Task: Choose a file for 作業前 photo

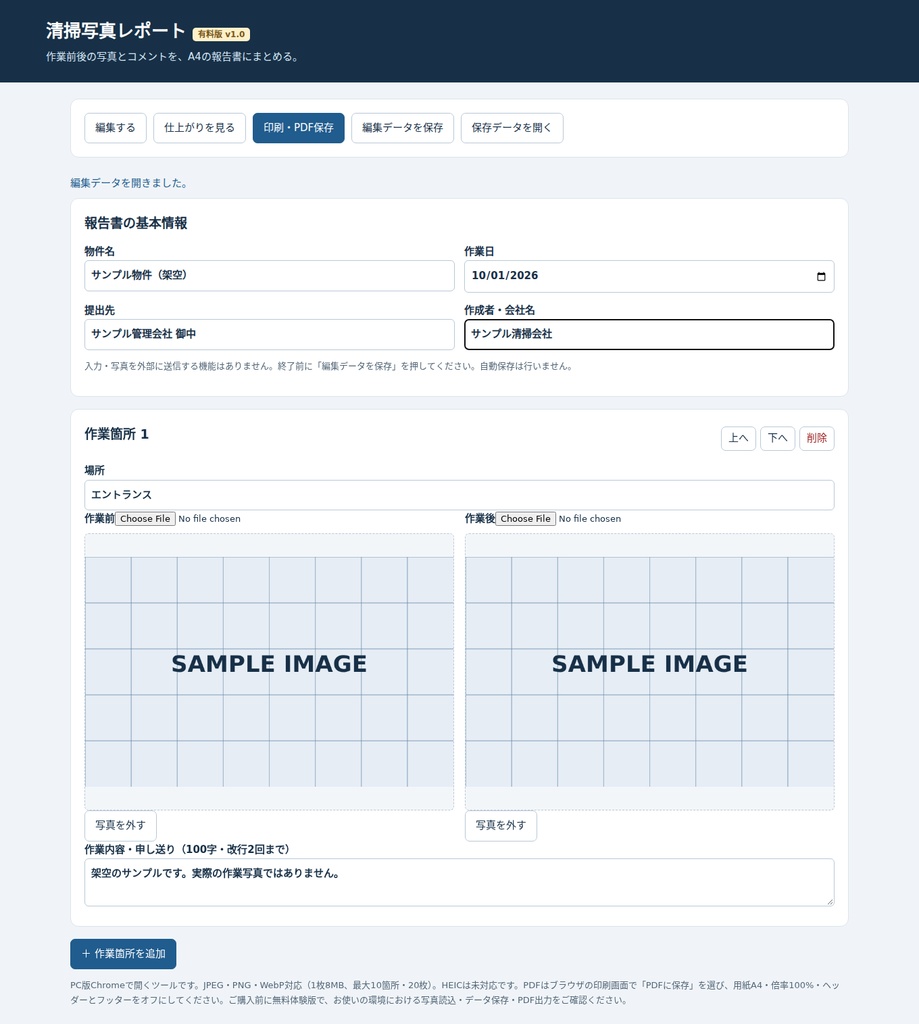Action: [145, 519]
